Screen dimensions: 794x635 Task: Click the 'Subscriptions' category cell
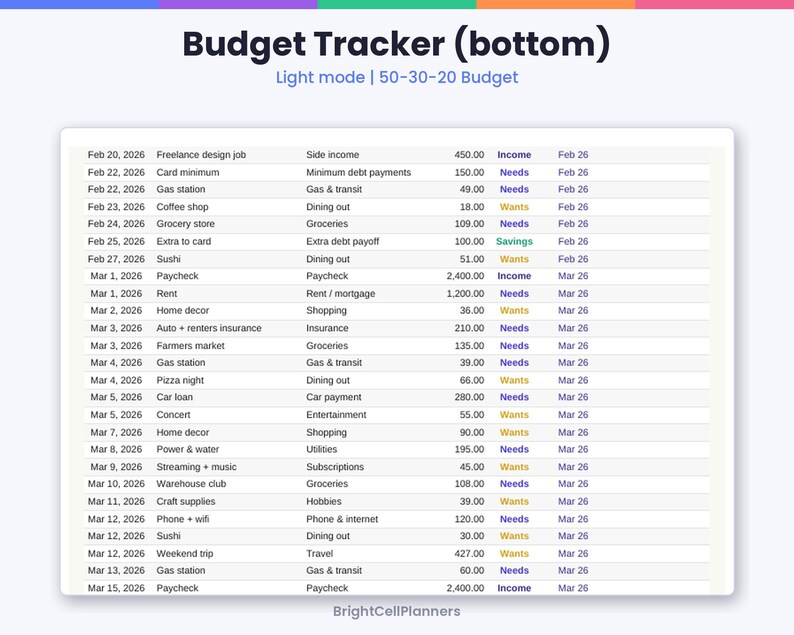click(335, 467)
